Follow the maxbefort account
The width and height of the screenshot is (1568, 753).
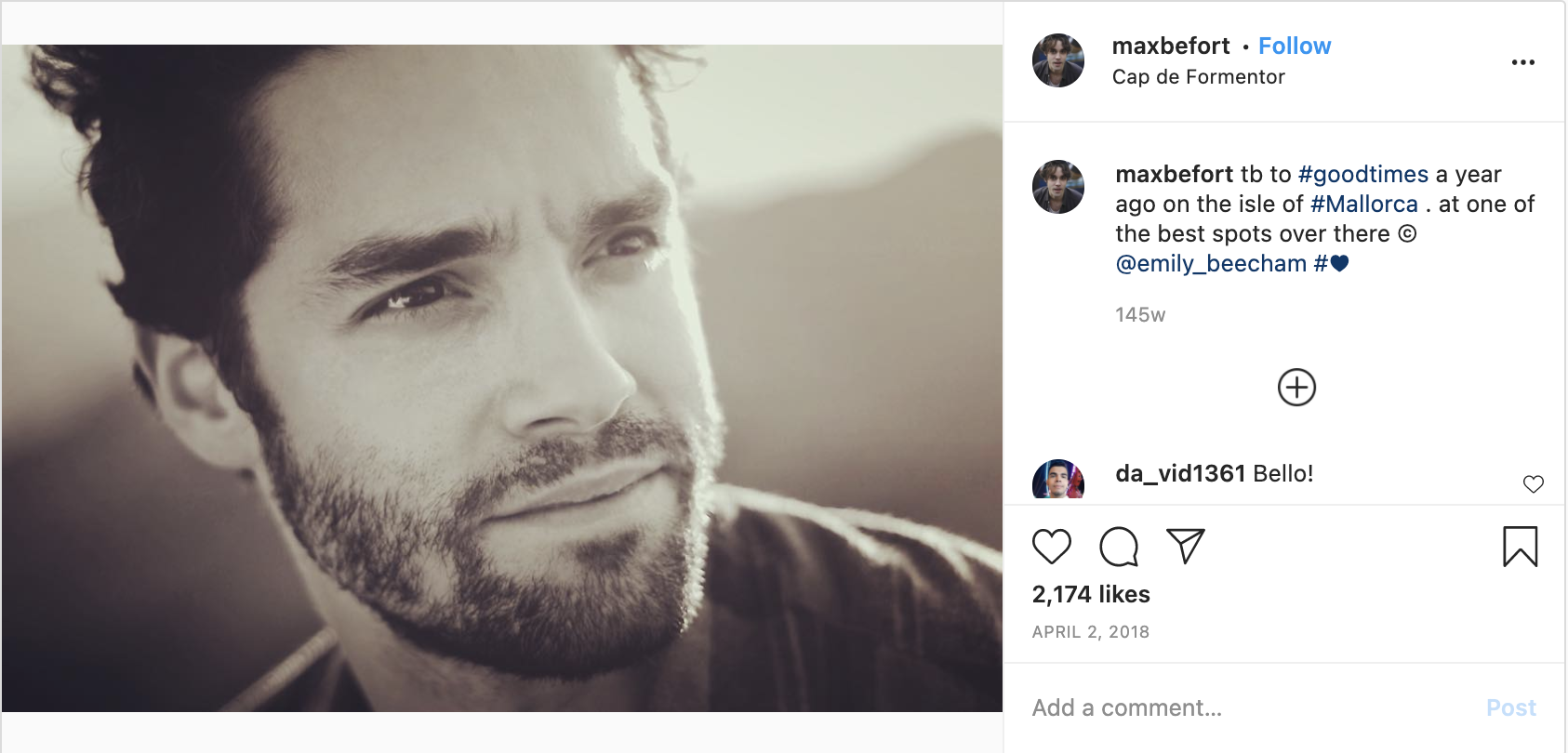(x=1295, y=46)
